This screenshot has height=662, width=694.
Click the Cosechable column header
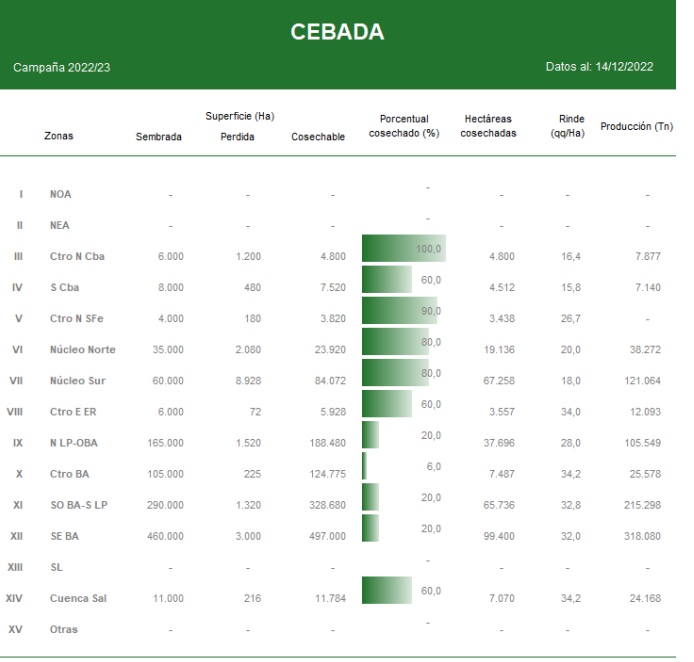coord(318,137)
